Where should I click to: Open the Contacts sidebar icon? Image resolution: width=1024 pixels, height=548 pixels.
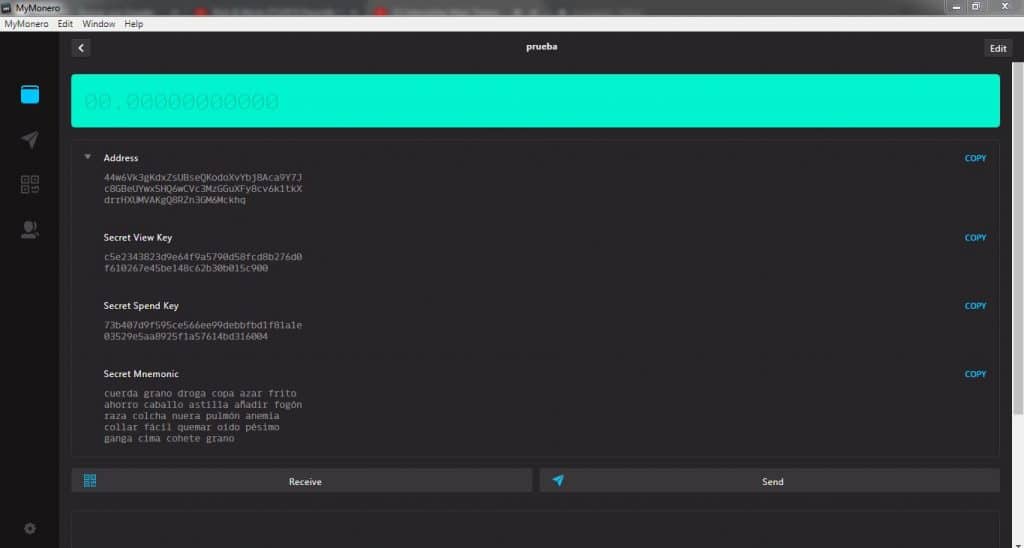coord(30,229)
